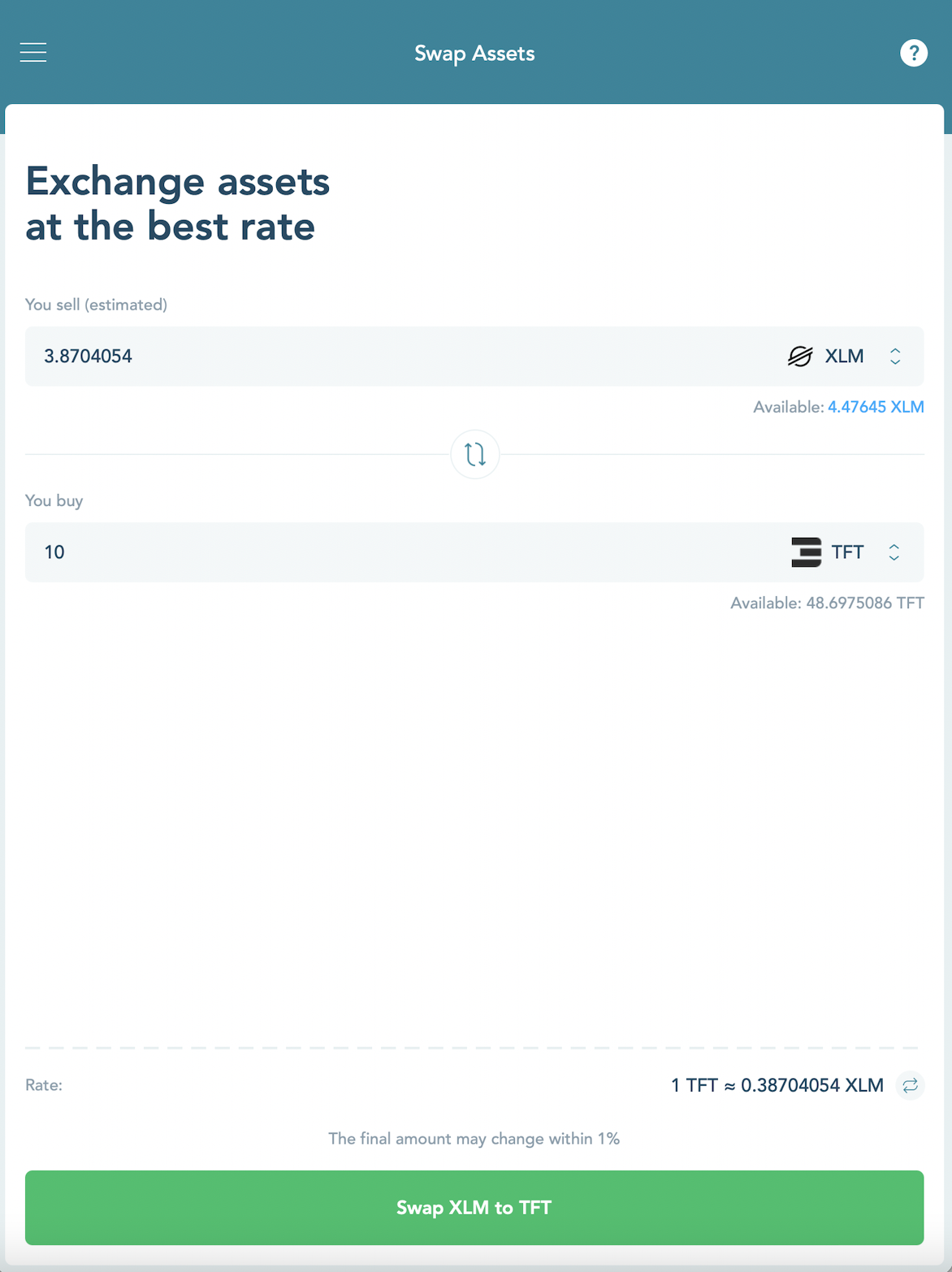Click the Swap Assets header title

point(474,54)
